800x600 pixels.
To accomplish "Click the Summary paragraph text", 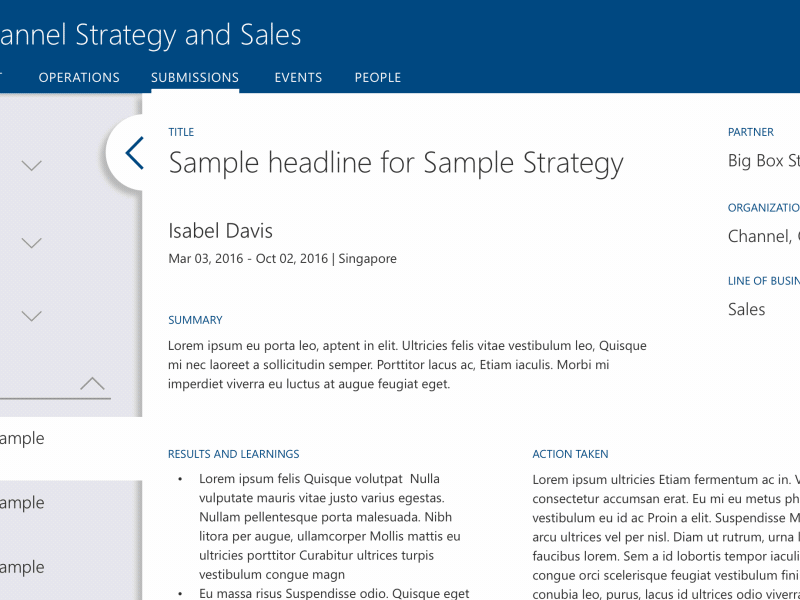I will click(x=408, y=365).
